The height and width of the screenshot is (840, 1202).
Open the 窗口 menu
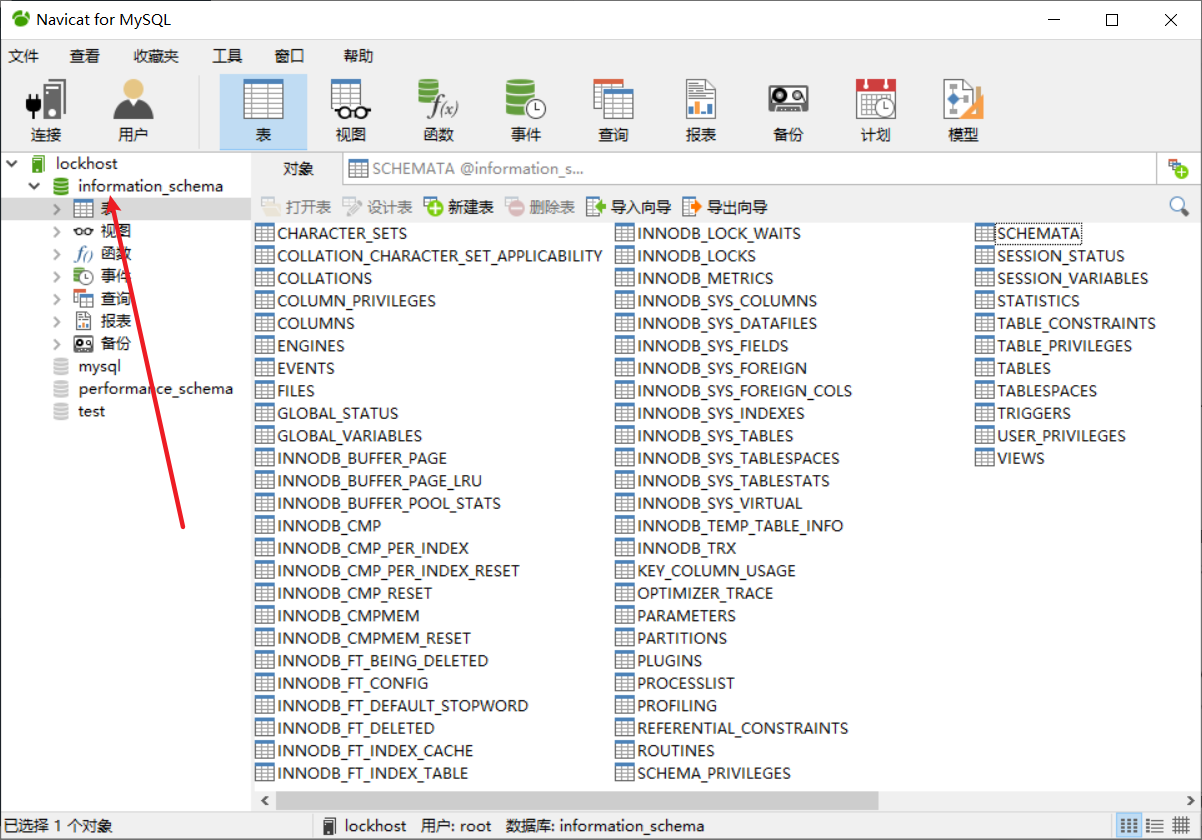click(289, 56)
